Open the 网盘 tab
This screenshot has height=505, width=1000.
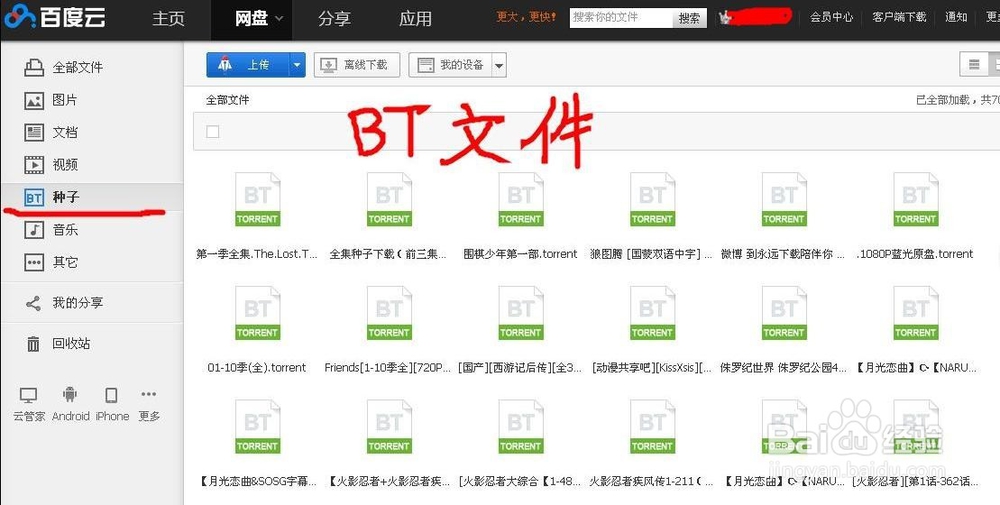(x=251, y=18)
